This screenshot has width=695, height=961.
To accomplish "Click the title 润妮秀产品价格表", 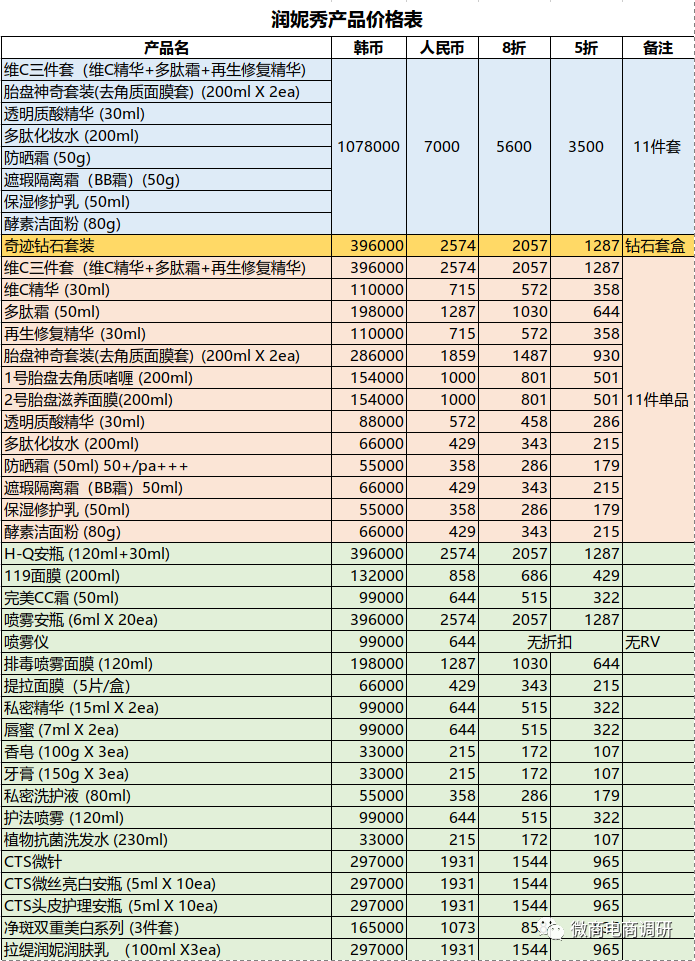I will point(347,19).
